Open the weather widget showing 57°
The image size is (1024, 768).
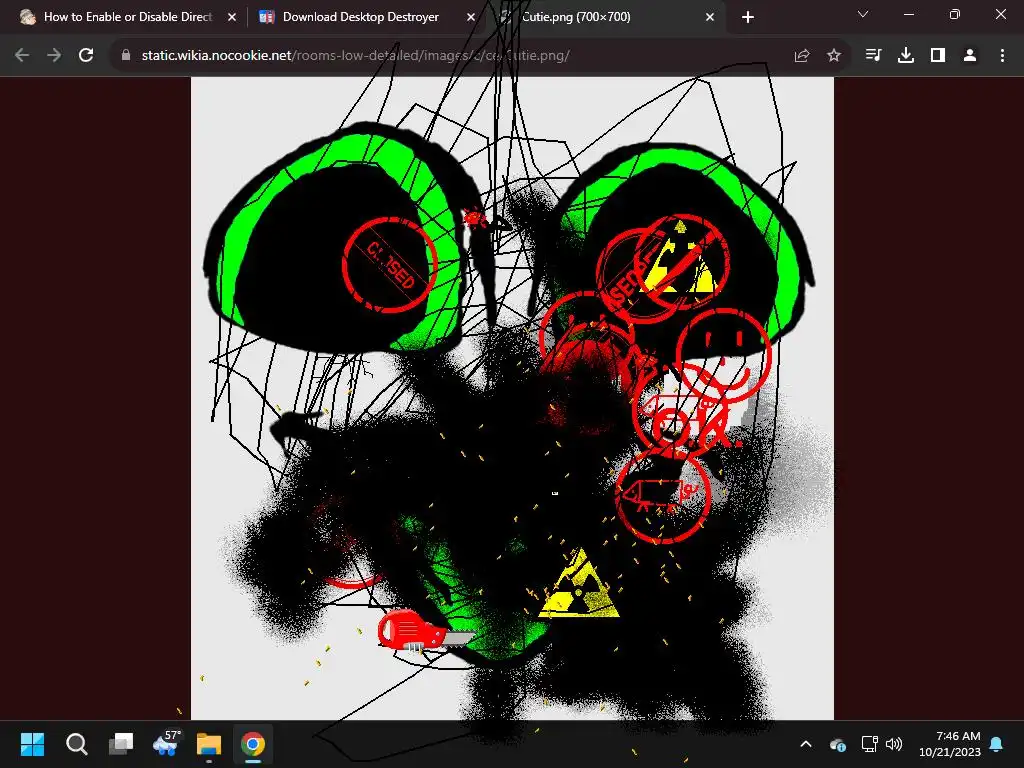pos(165,744)
